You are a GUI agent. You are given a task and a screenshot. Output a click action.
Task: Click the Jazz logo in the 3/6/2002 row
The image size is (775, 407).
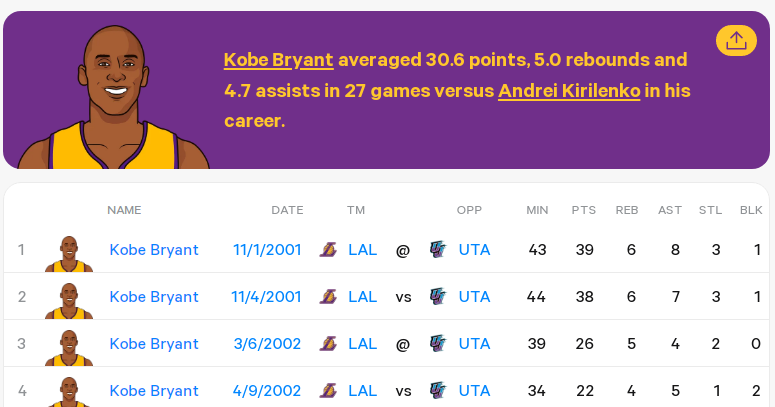point(438,344)
